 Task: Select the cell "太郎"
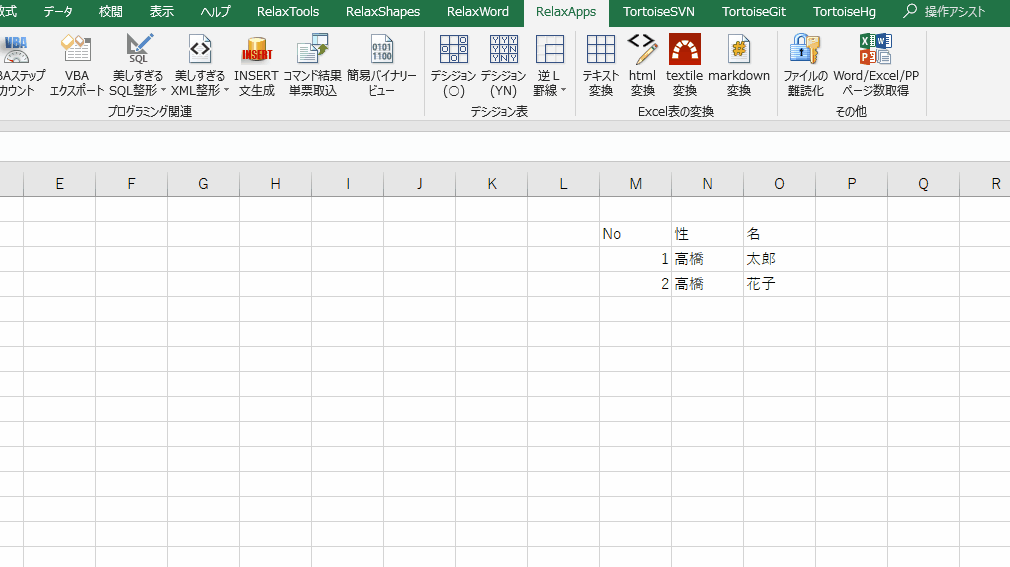[x=779, y=259]
